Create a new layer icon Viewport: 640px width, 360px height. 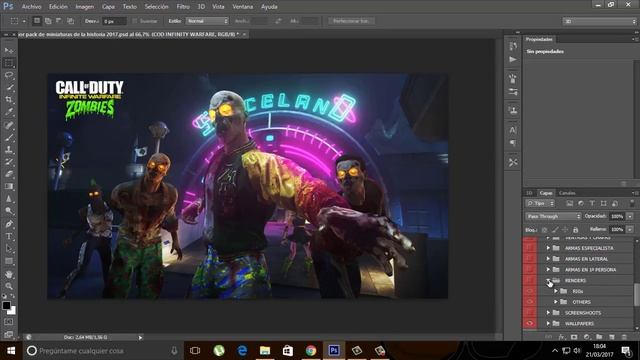coord(611,337)
